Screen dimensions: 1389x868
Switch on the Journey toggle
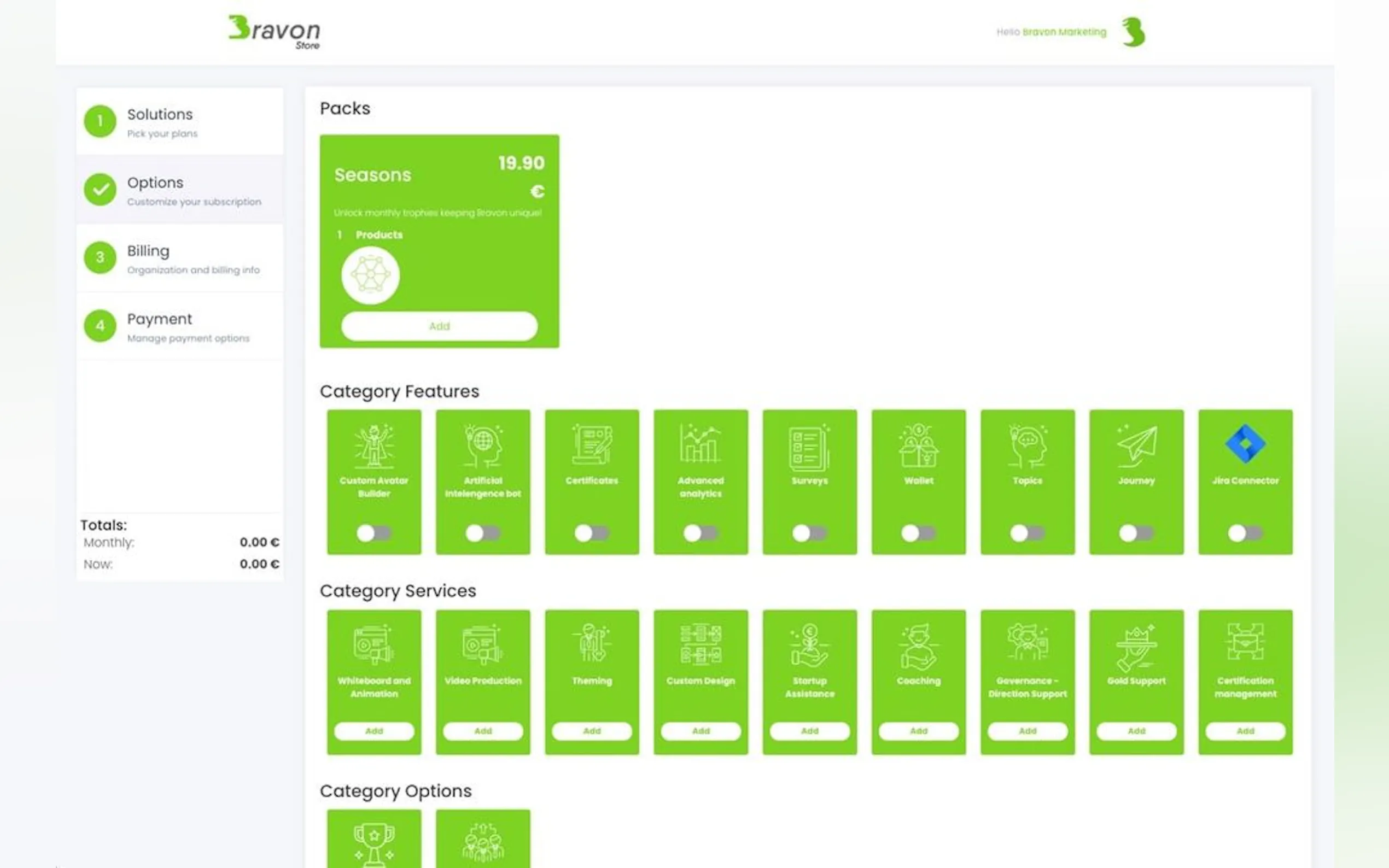pos(1136,533)
